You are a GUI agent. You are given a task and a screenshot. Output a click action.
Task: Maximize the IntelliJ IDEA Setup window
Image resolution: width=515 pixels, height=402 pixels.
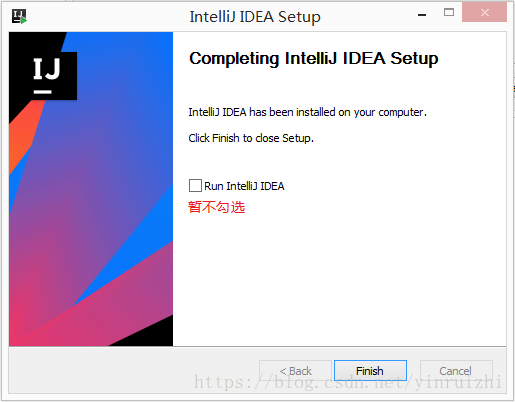[449, 13]
